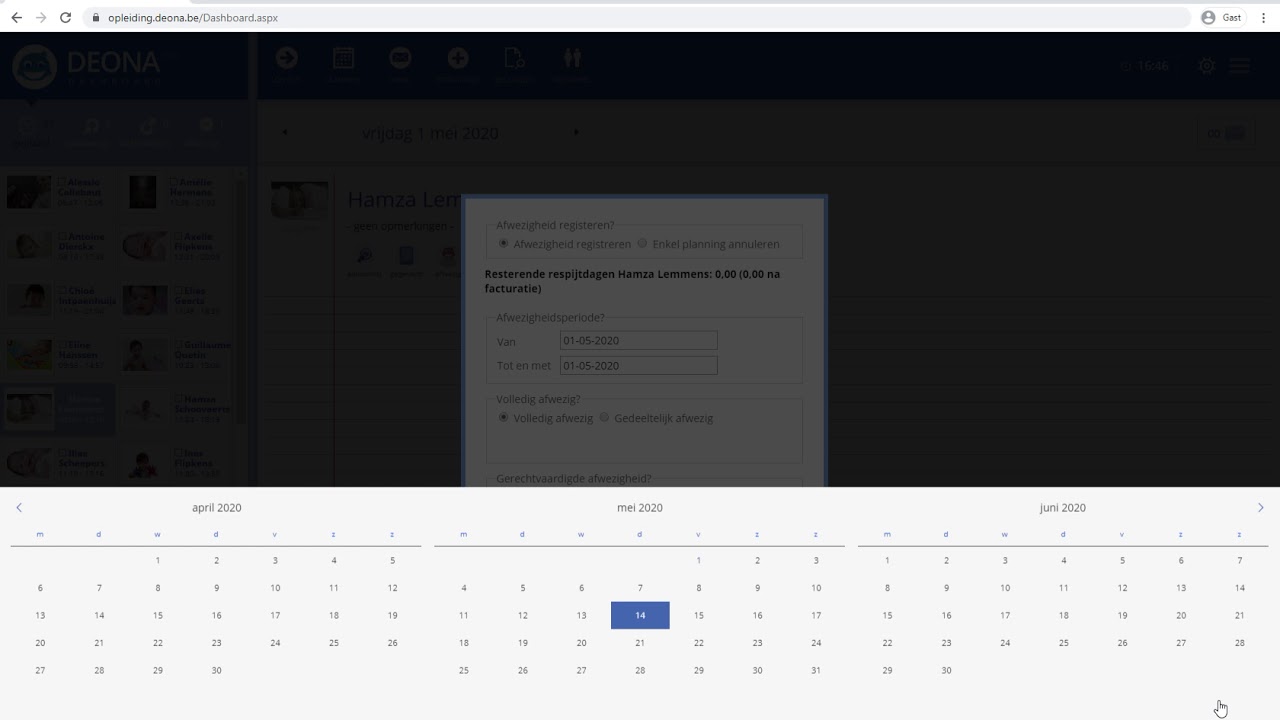Pick 15 in mei 2020
The image size is (1280, 720).
pyautogui.click(x=698, y=615)
